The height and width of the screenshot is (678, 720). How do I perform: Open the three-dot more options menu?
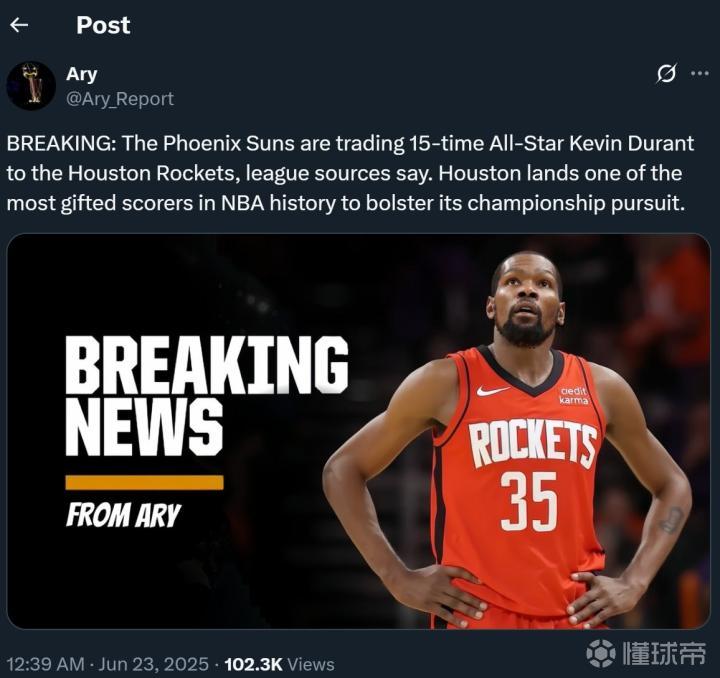[699, 73]
